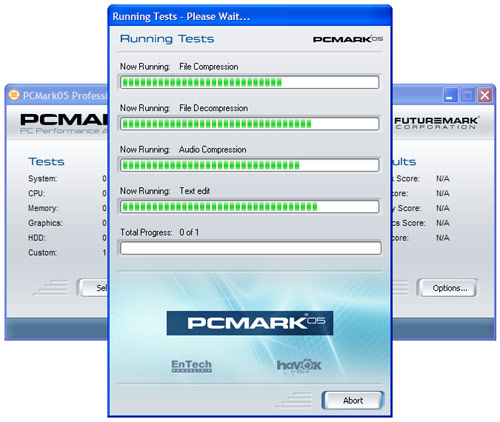Click the Audio Compression progress bar
The width and height of the screenshot is (500, 422).
tap(249, 165)
